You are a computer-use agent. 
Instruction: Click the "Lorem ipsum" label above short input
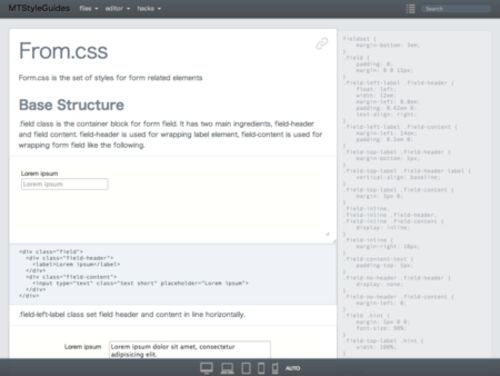[39, 173]
